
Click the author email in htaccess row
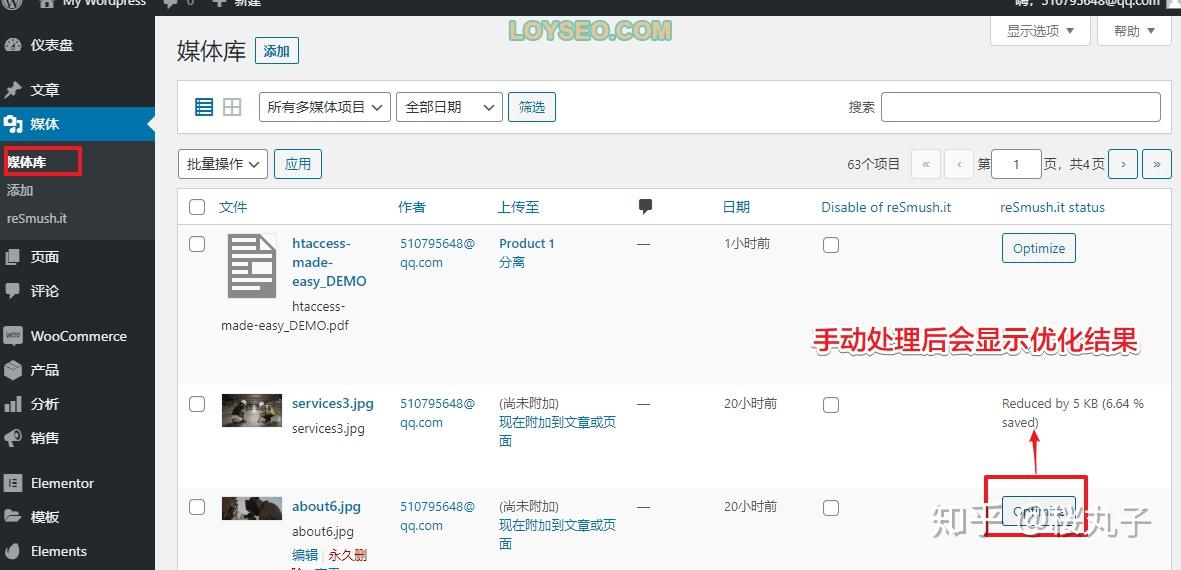[437, 253]
